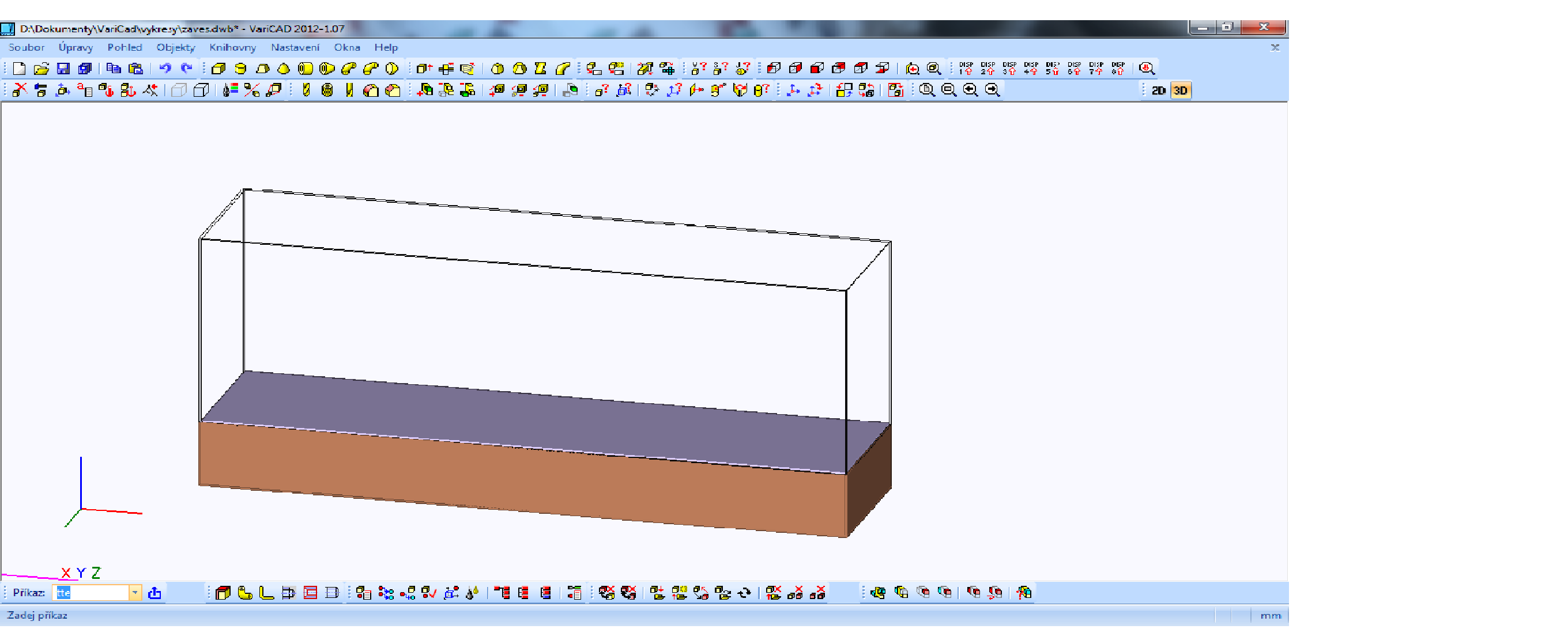Toggle the 3D mode button

pyautogui.click(x=1179, y=90)
